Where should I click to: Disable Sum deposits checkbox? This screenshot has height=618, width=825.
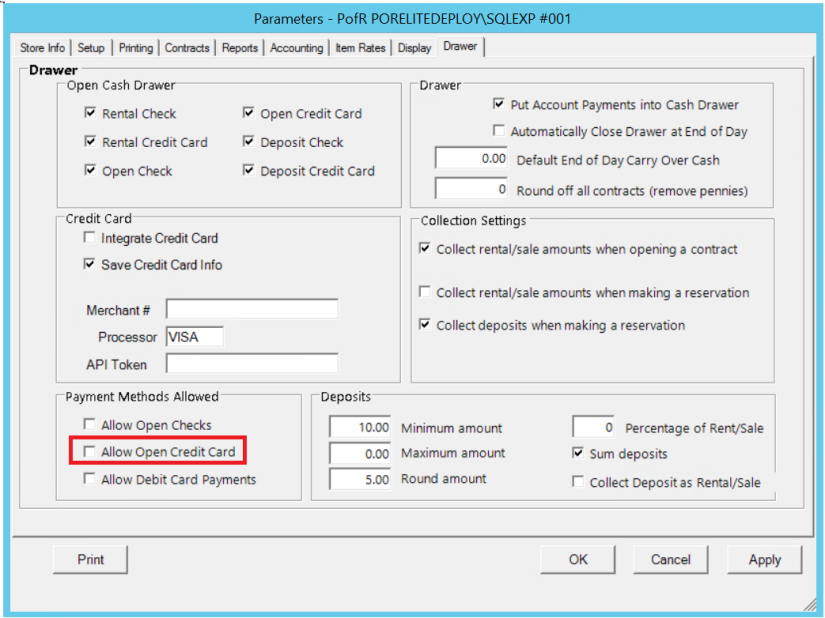579,454
